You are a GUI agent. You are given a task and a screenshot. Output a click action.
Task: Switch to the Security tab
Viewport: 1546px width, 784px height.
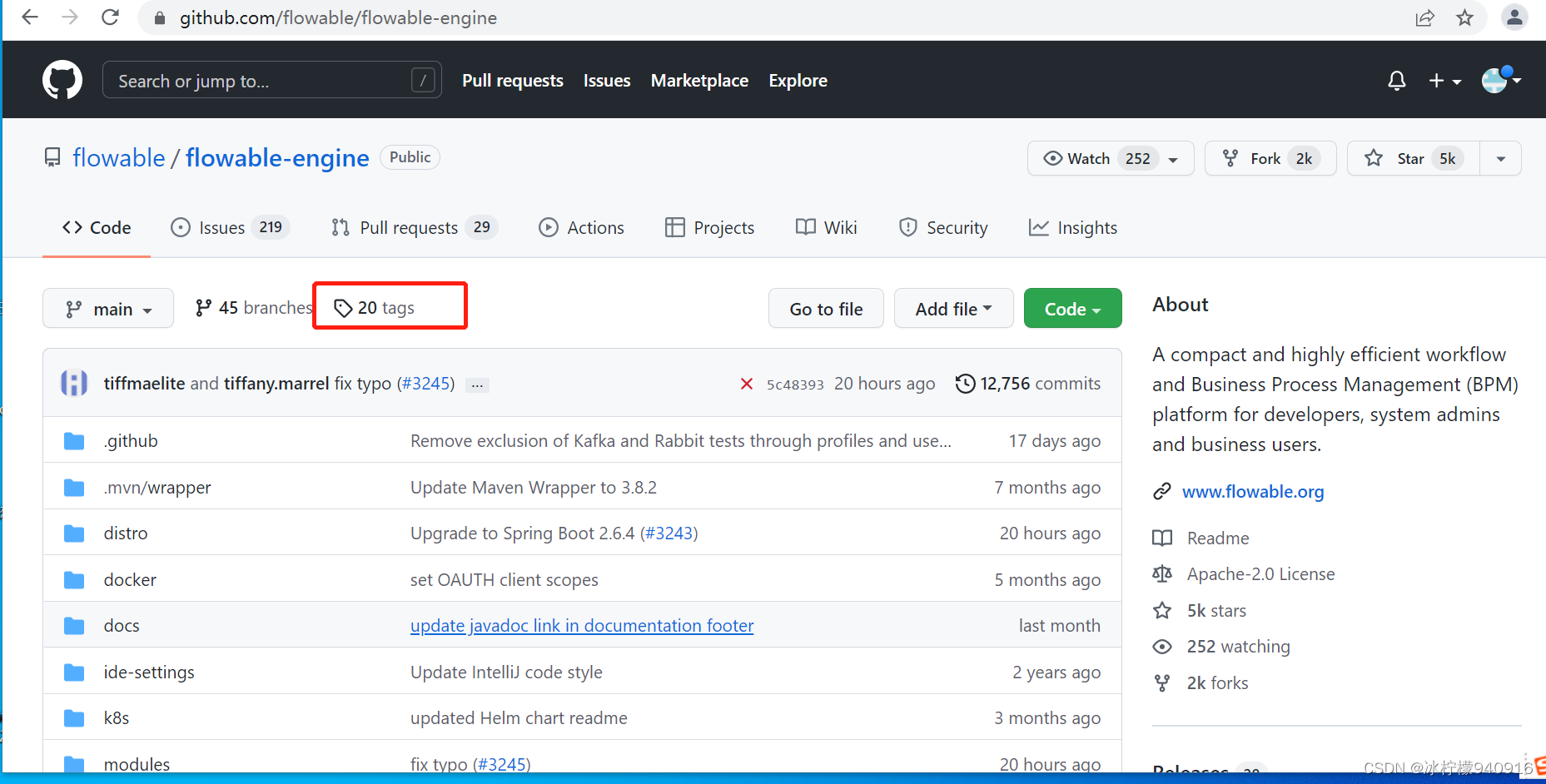943,228
